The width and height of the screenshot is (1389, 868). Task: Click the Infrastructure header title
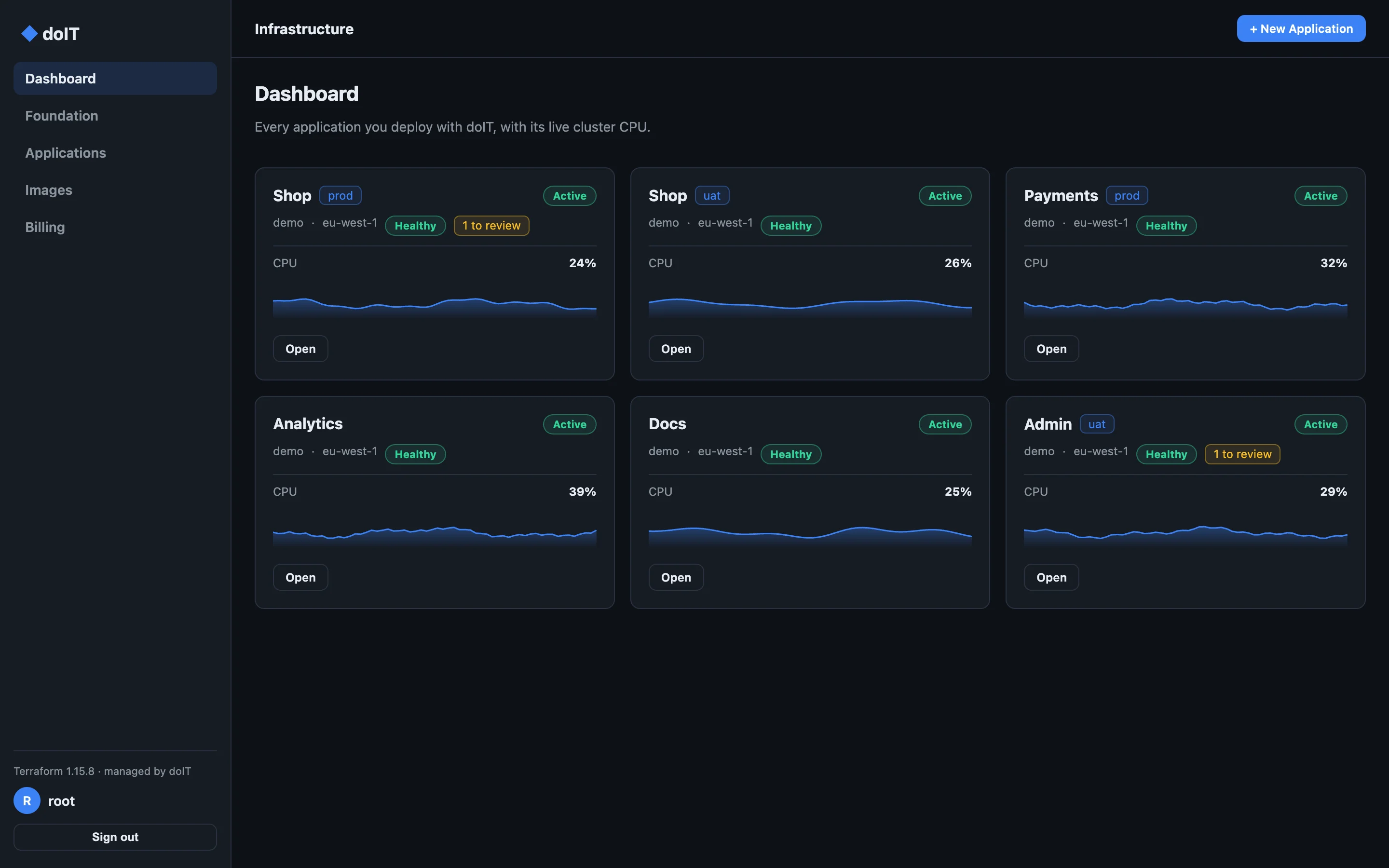pyautogui.click(x=304, y=29)
